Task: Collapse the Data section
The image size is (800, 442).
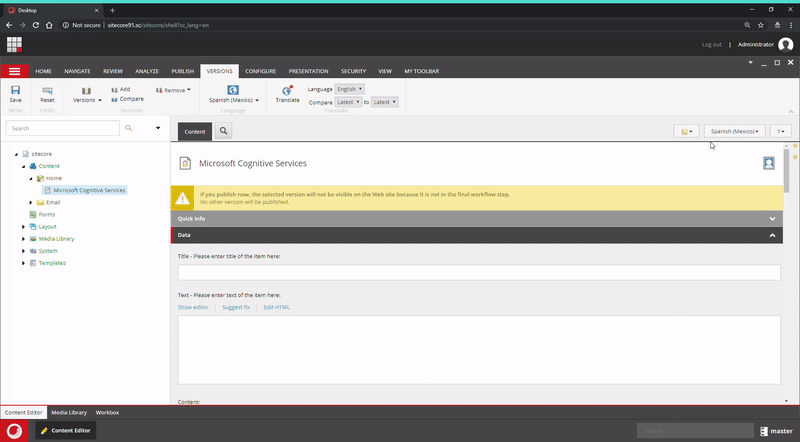Action: [x=772, y=235]
